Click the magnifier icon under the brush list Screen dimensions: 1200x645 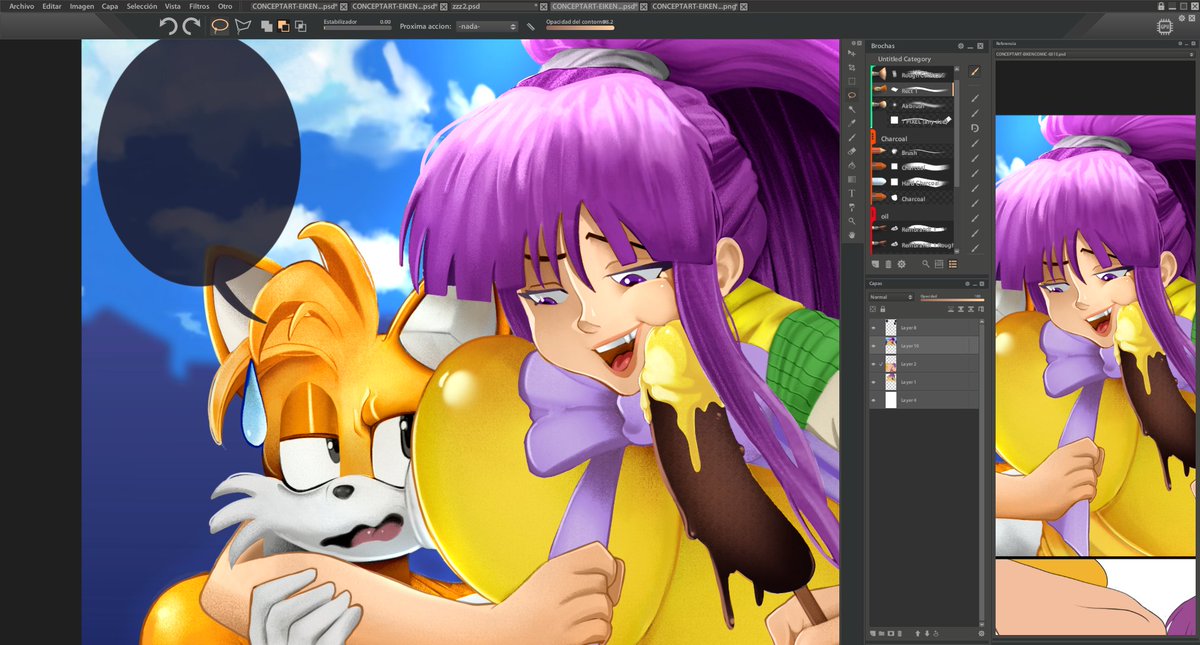point(926,264)
